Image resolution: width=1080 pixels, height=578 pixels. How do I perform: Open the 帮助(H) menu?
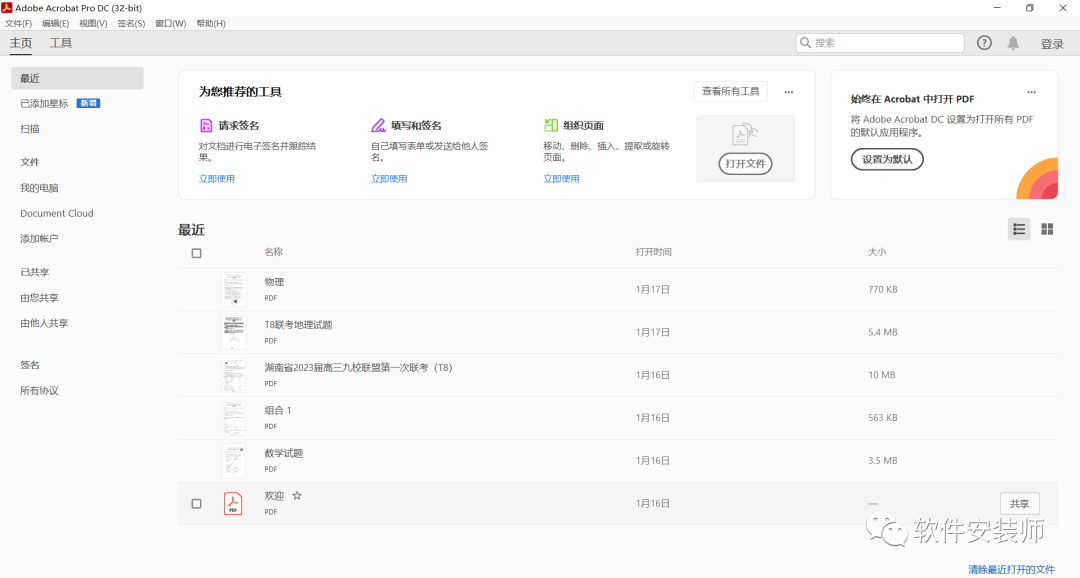coord(211,23)
